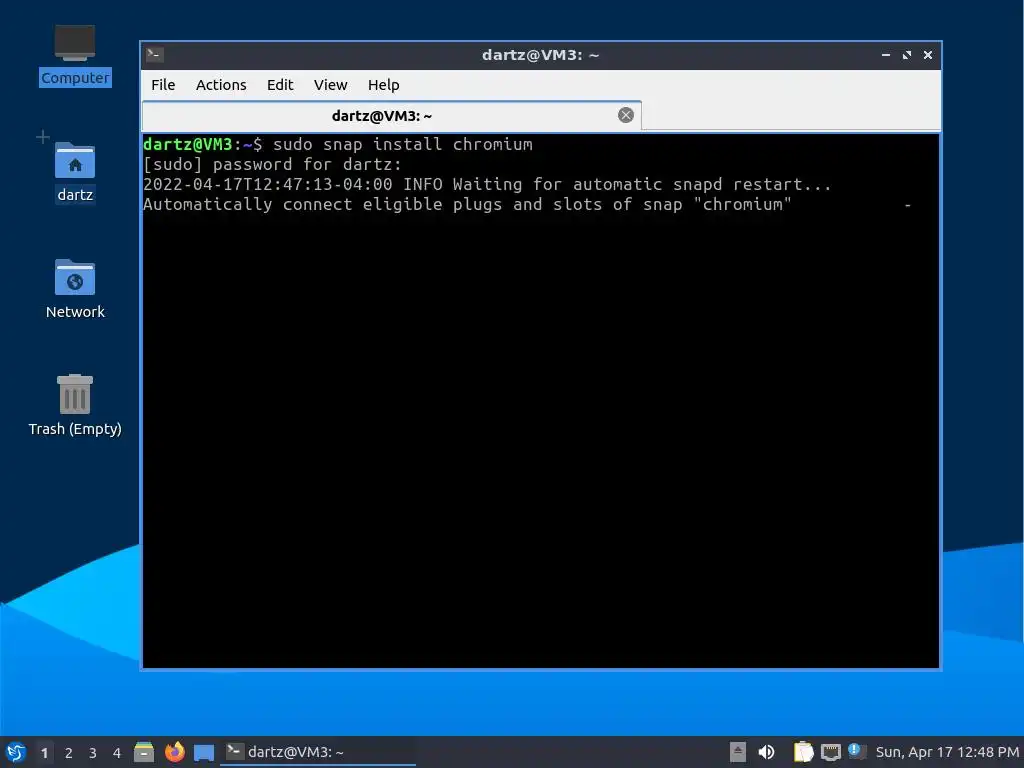Viewport: 1024px width, 768px height.
Task: Switch to workspace 4
Action: tap(117, 753)
